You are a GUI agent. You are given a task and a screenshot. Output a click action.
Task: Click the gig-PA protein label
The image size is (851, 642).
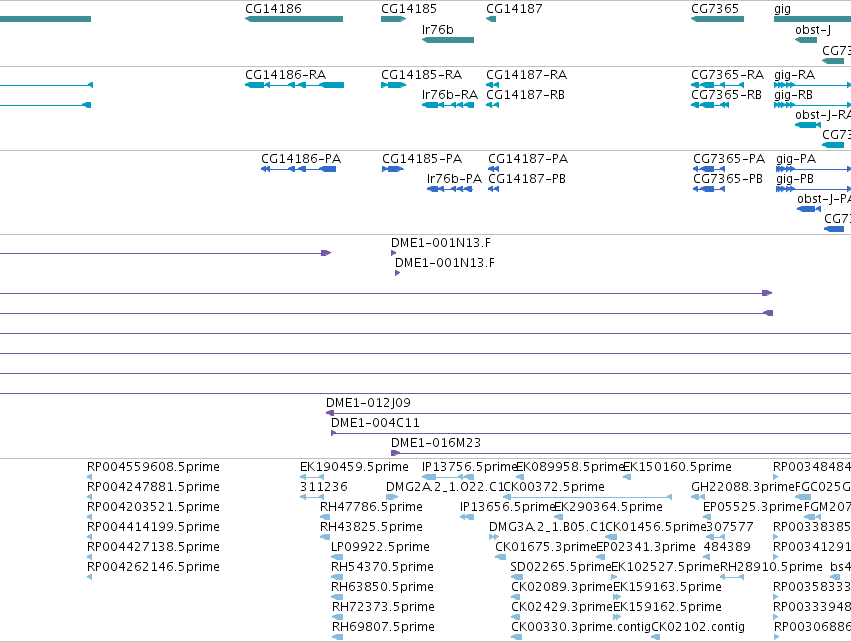(796, 159)
